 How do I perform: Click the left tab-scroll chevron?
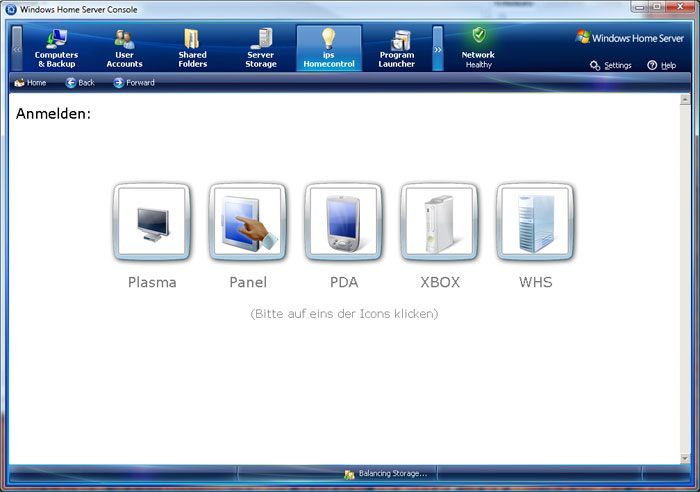click(x=17, y=48)
